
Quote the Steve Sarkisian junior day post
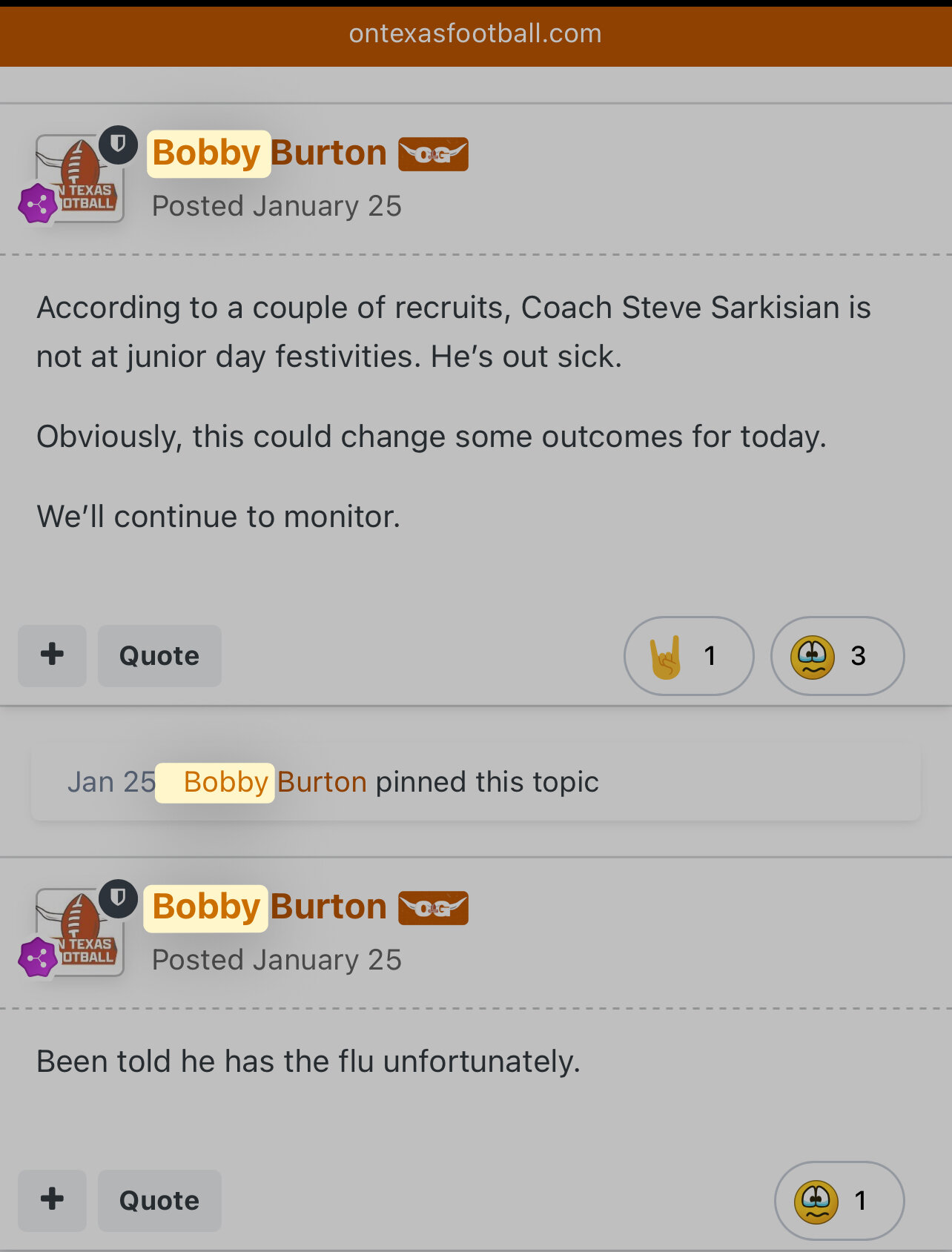coord(159,656)
